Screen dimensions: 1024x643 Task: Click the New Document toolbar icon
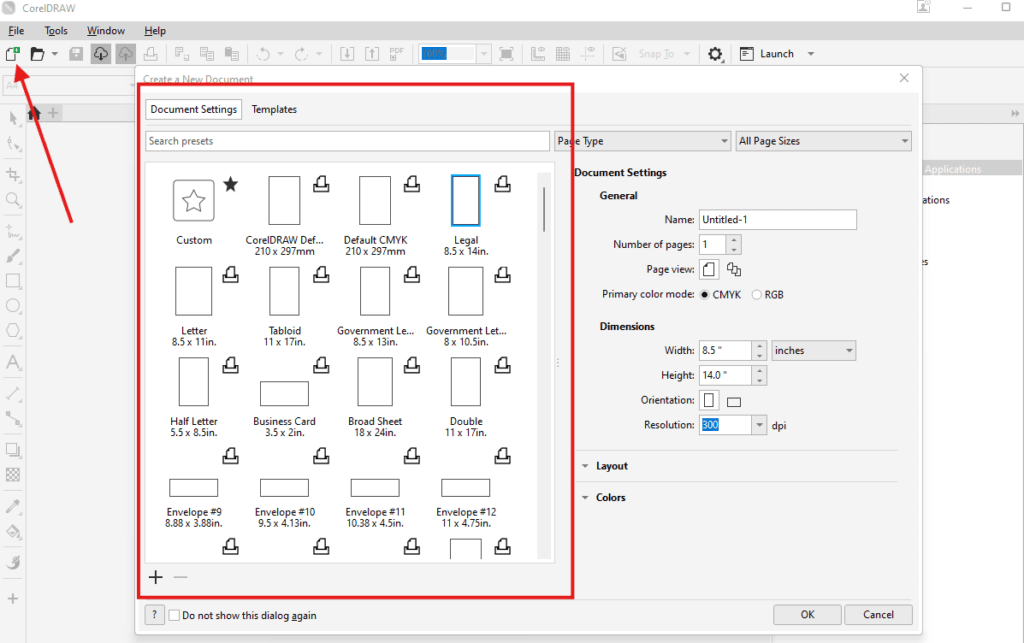14,53
